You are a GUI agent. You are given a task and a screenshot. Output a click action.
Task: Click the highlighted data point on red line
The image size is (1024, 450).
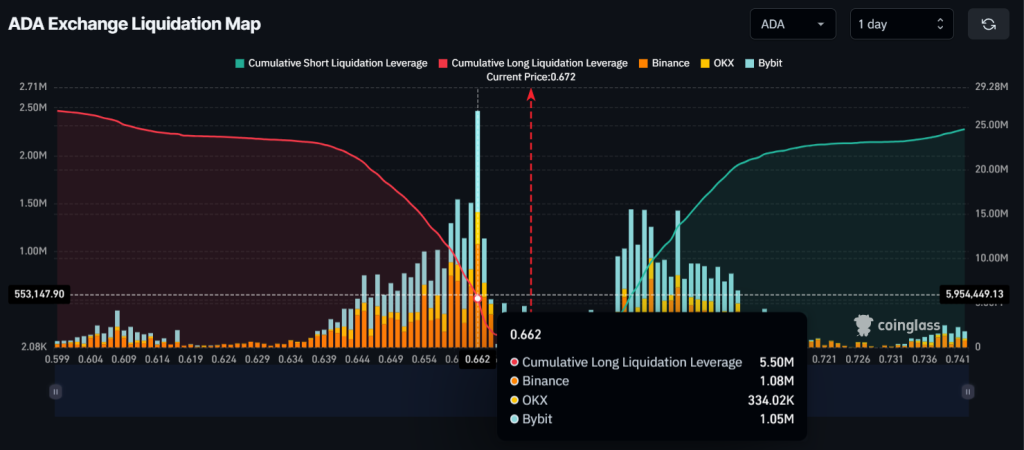click(477, 298)
